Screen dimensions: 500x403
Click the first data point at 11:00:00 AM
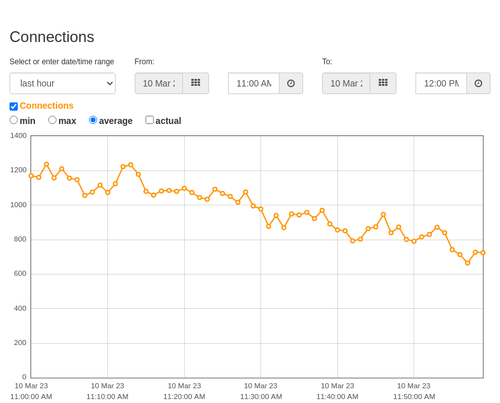coord(31,176)
